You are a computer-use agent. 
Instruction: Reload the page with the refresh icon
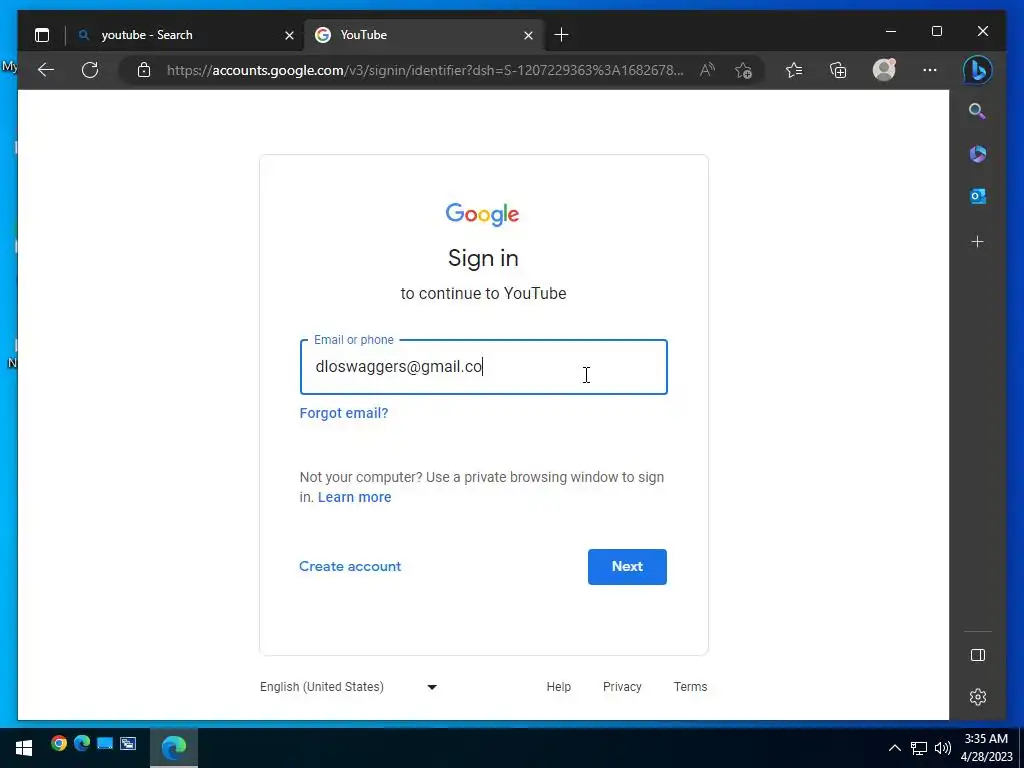(90, 70)
